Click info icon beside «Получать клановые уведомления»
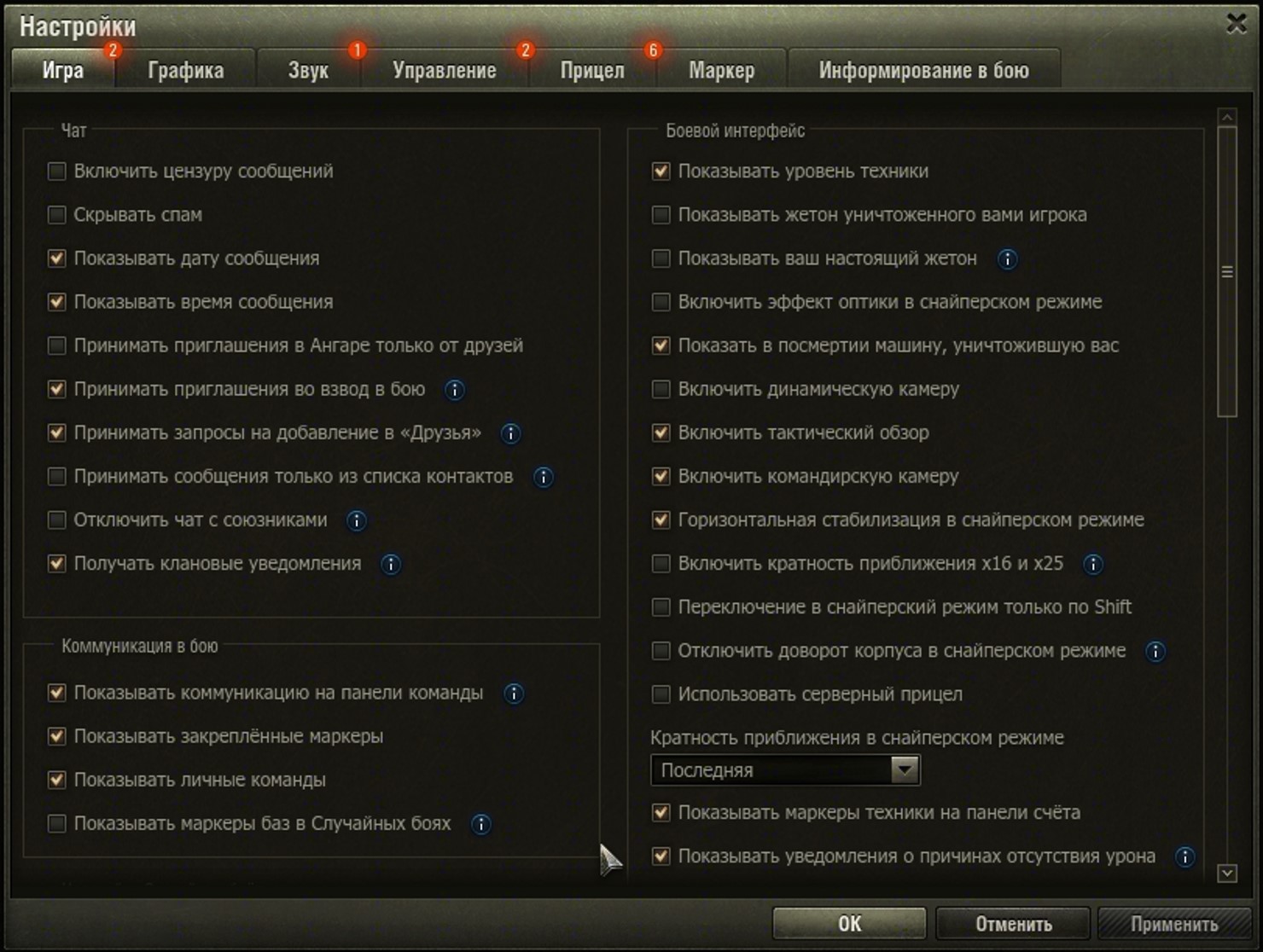This screenshot has width=1263, height=952. (391, 564)
